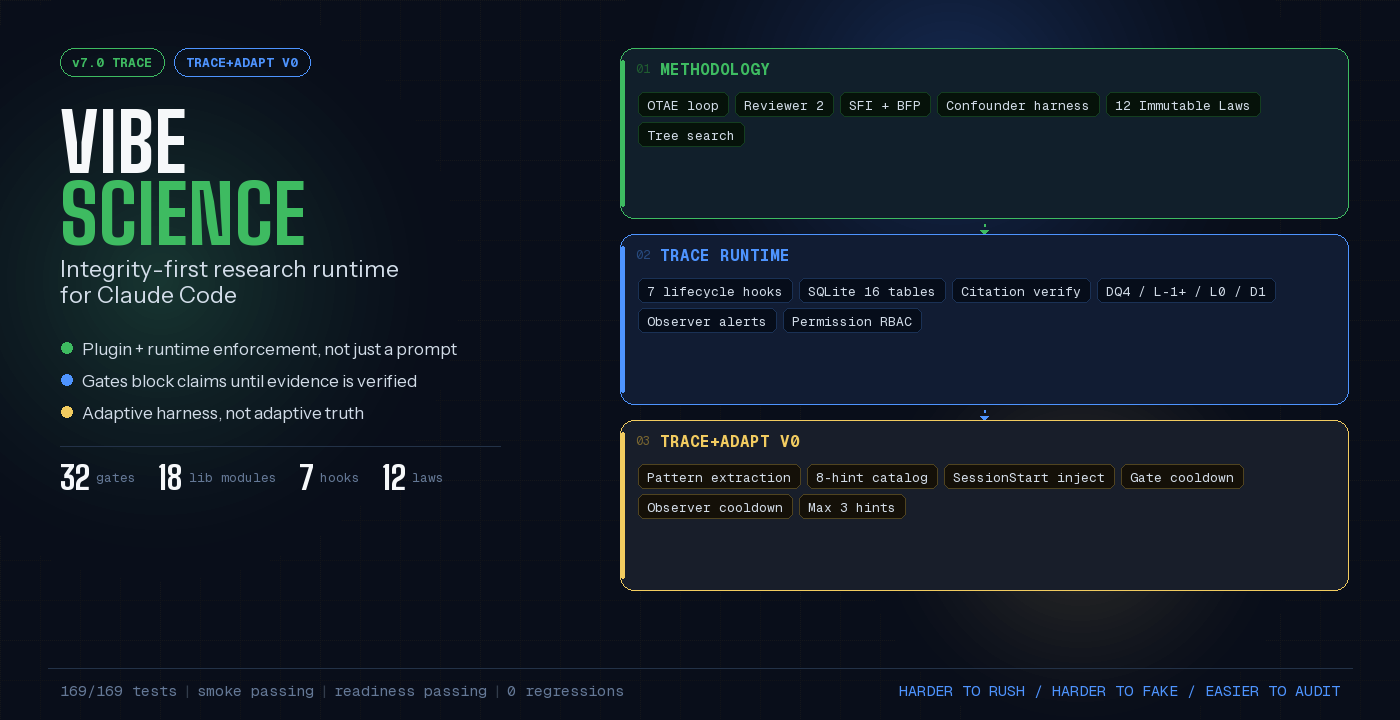
Task: Click the blue arrow below Trace Runtime card
Action: [984, 415]
